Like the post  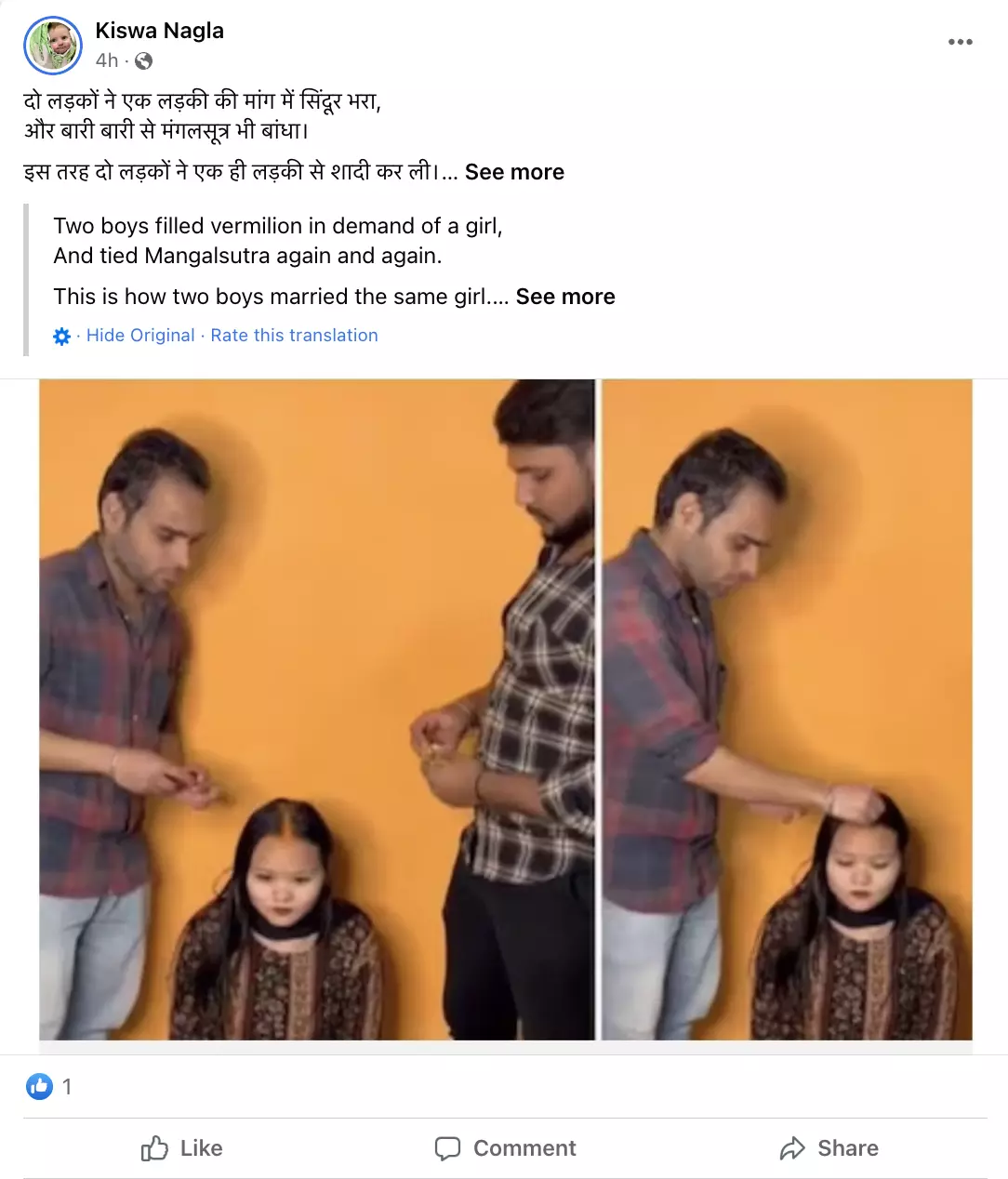181,1148
